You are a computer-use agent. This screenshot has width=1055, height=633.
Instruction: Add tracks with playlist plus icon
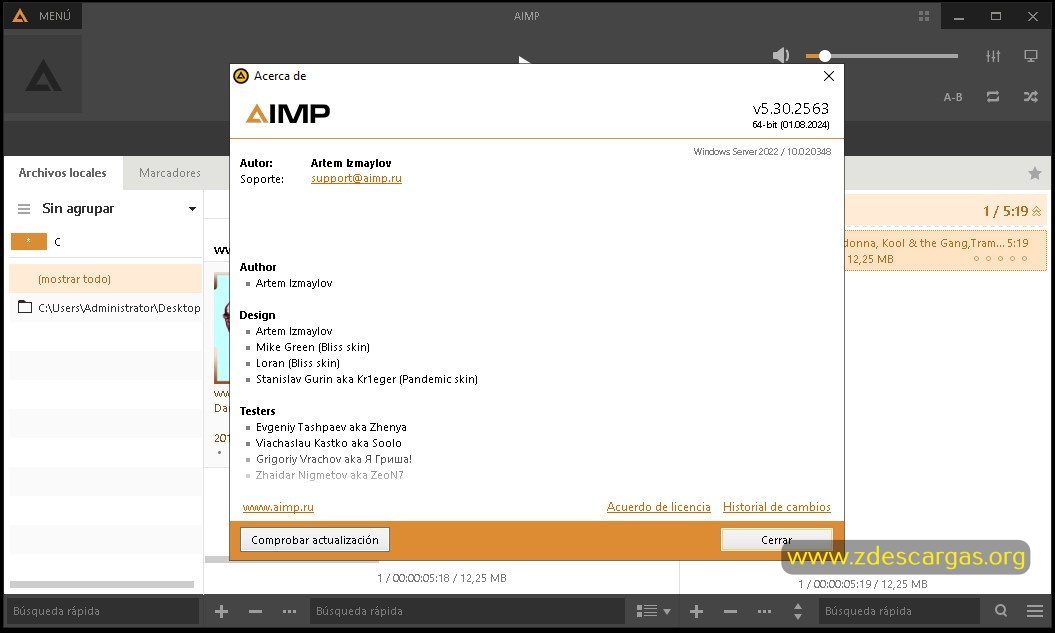[696, 611]
